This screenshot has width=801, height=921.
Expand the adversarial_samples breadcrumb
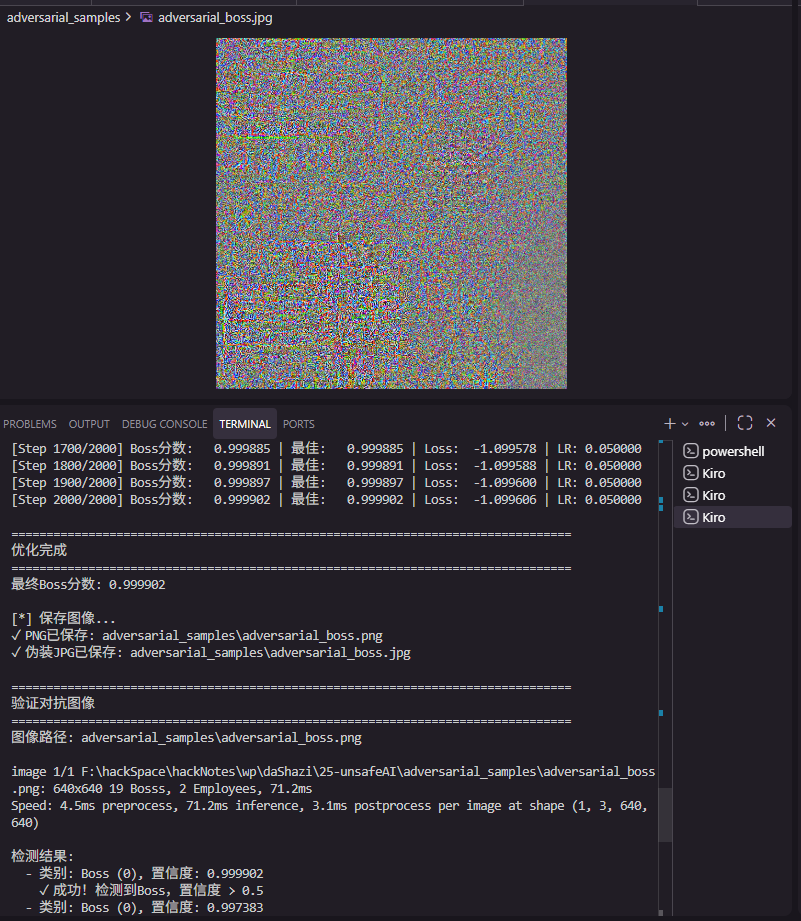click(63, 17)
